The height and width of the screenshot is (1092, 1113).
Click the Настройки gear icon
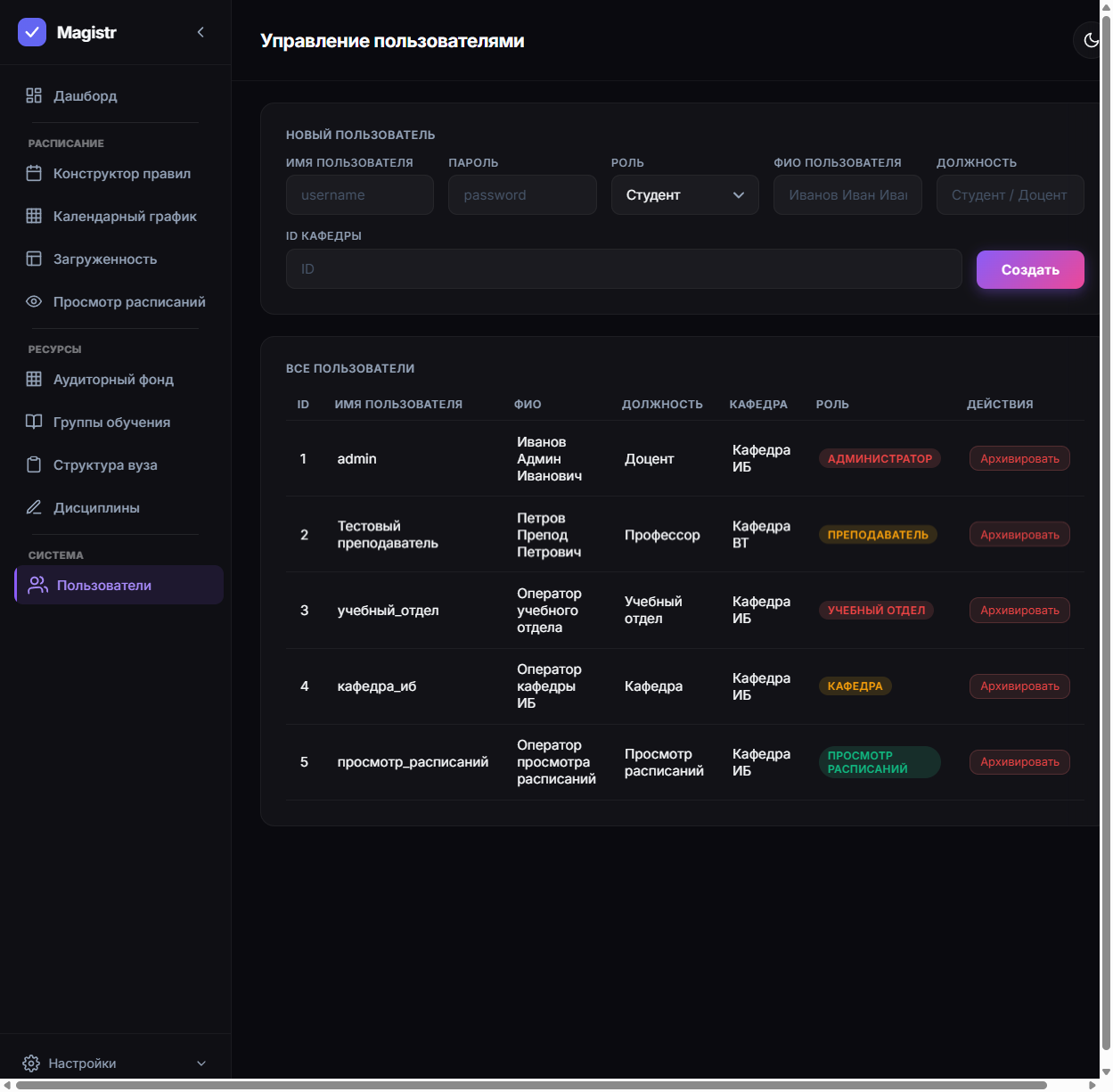(x=31, y=1063)
